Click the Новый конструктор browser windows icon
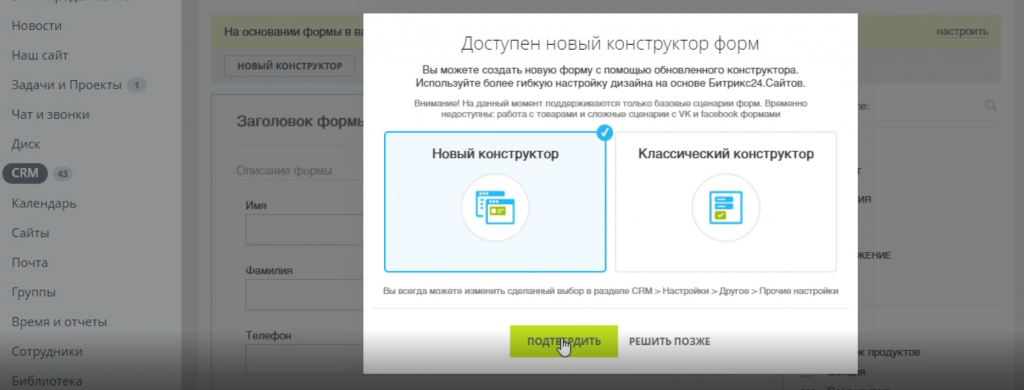This screenshot has width=1024, height=390. (495, 208)
